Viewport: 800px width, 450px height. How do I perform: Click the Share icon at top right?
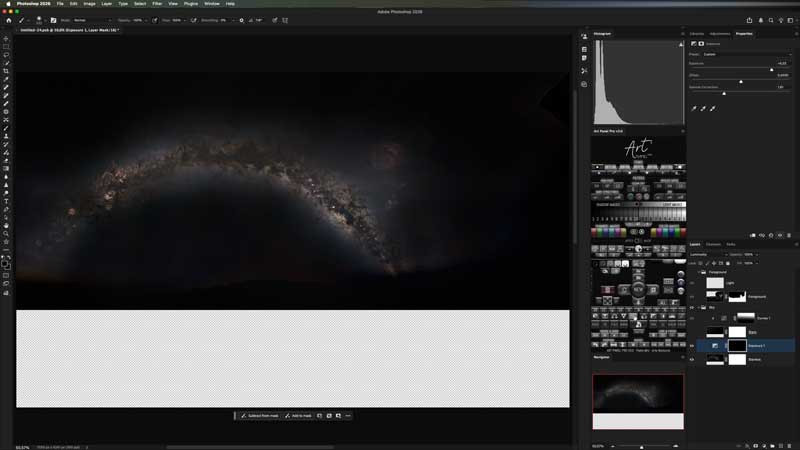(x=749, y=20)
